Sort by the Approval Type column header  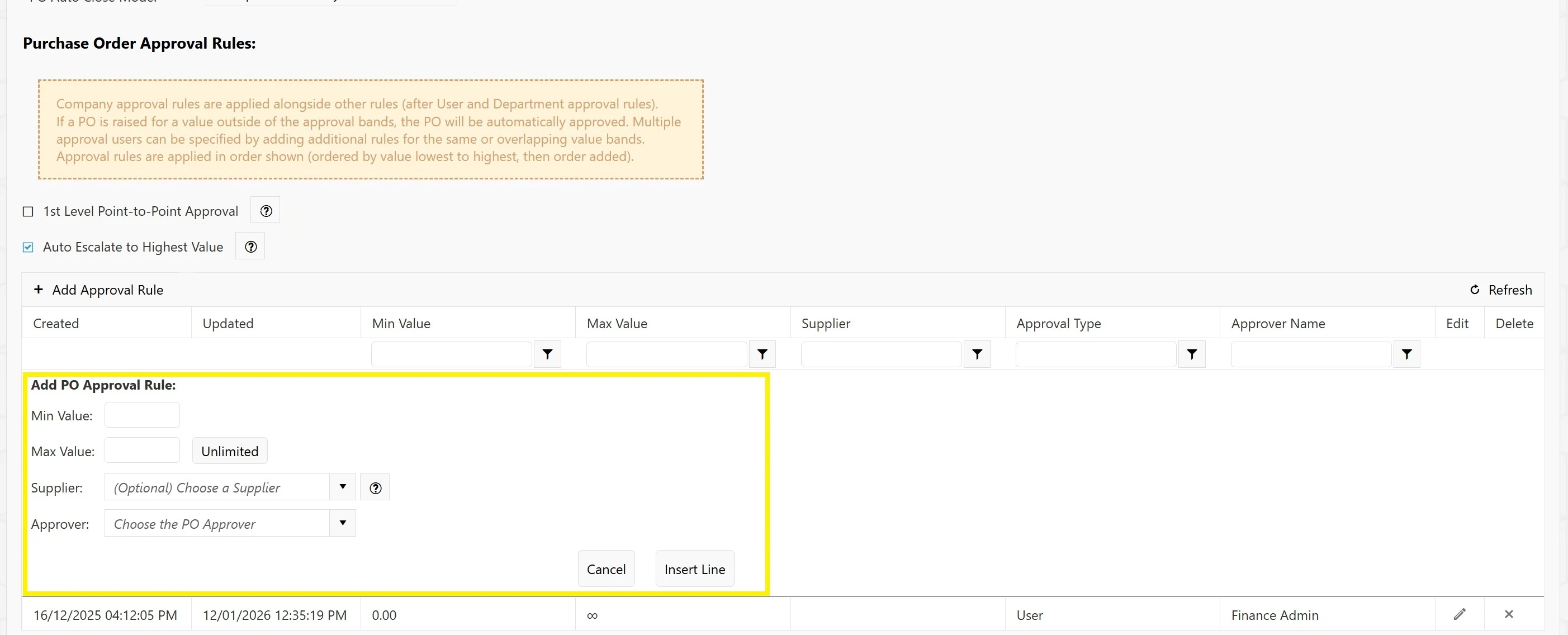click(1059, 323)
